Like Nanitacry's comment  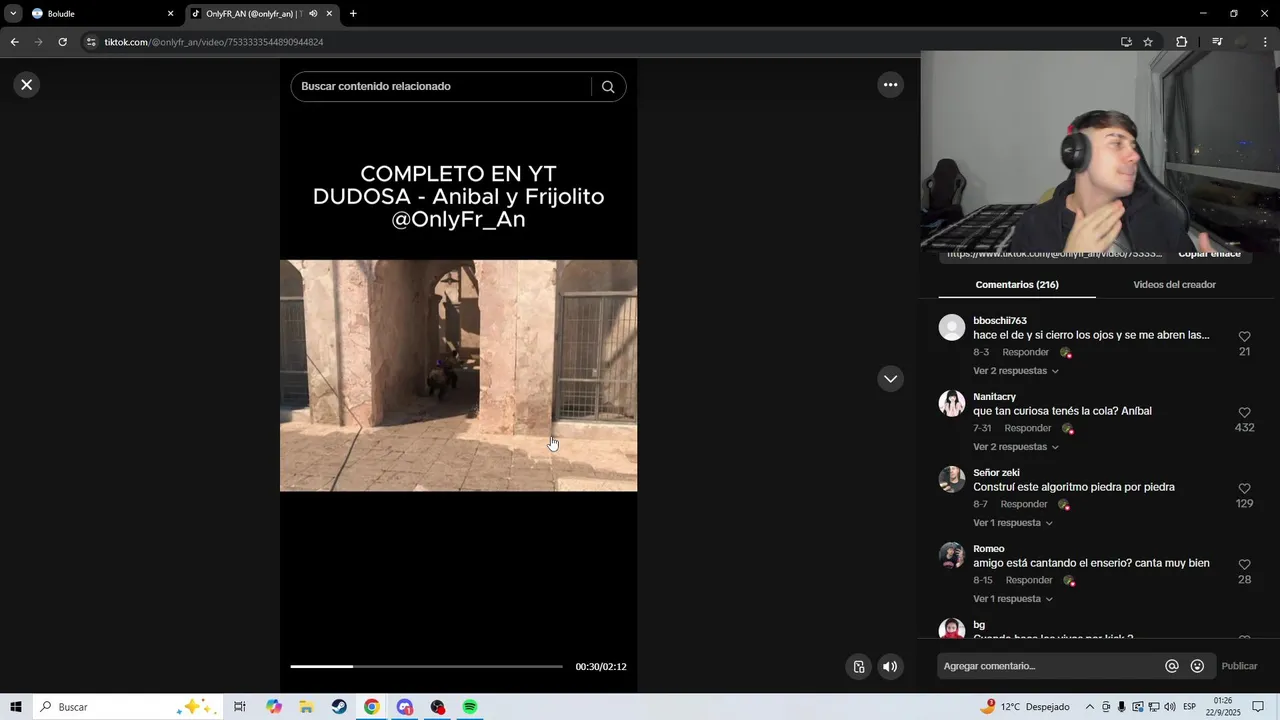point(1244,413)
